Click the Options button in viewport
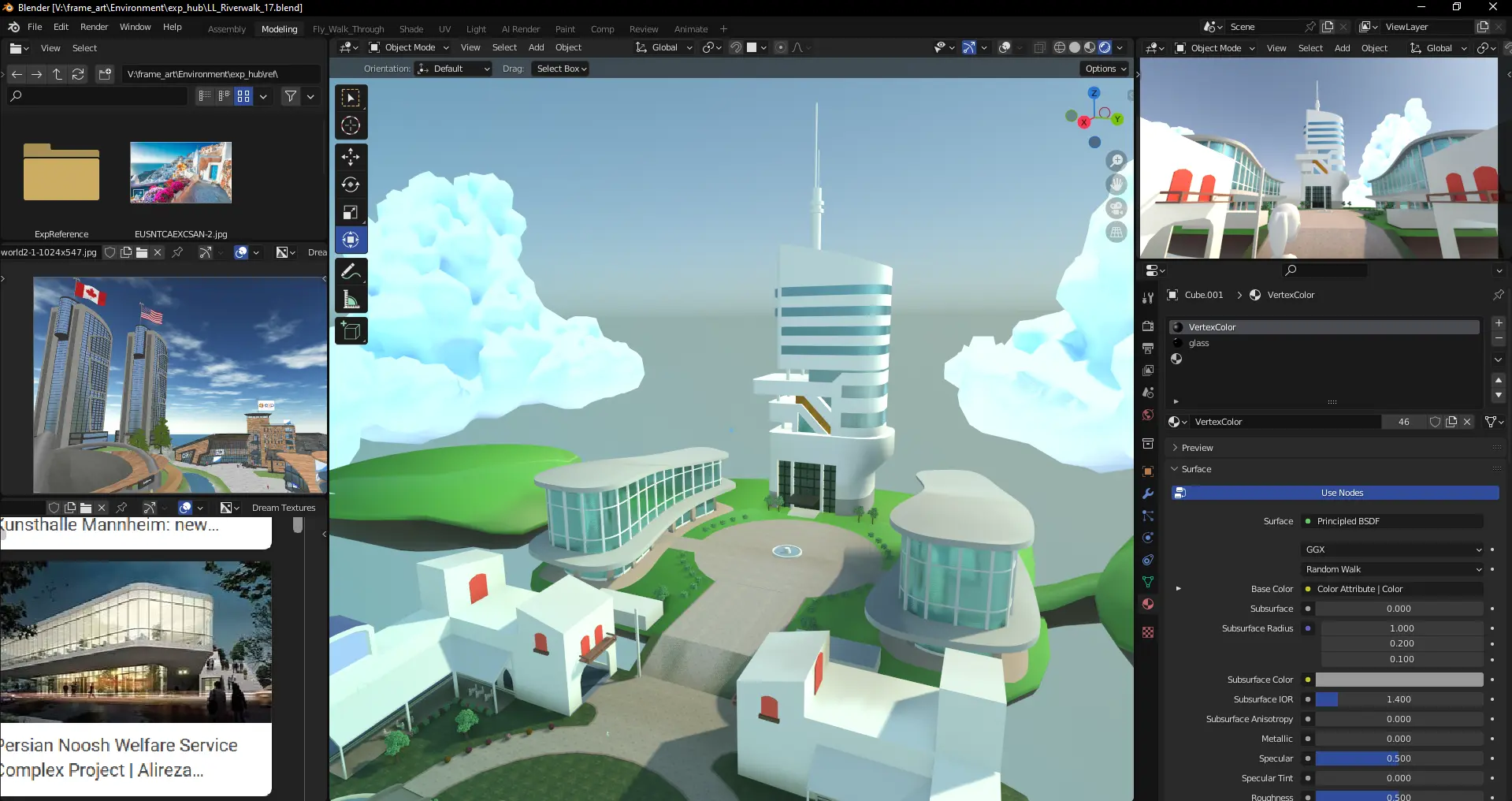Viewport: 1512px width, 801px height. coord(1105,69)
